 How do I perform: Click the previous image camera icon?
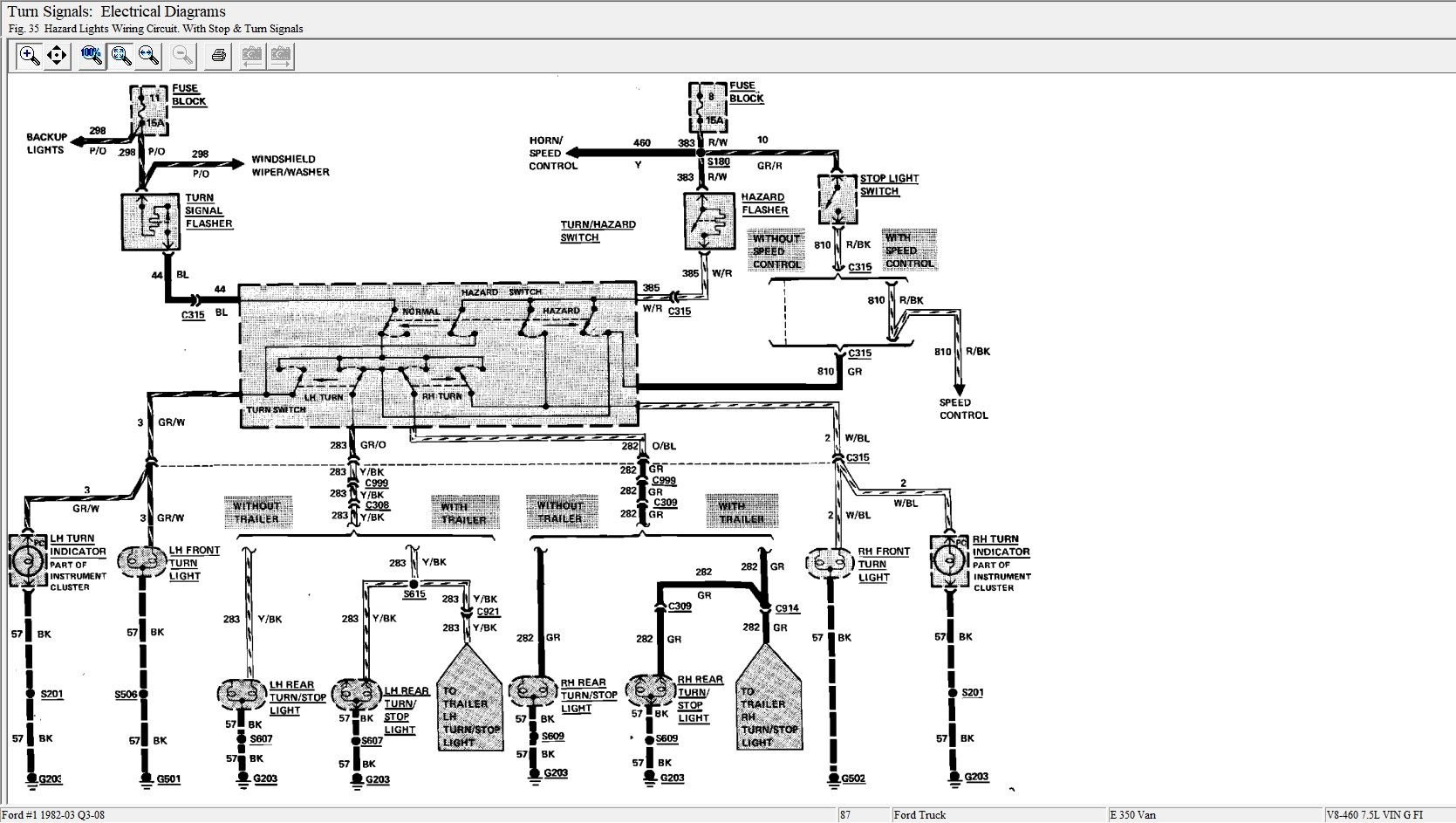tap(252, 57)
